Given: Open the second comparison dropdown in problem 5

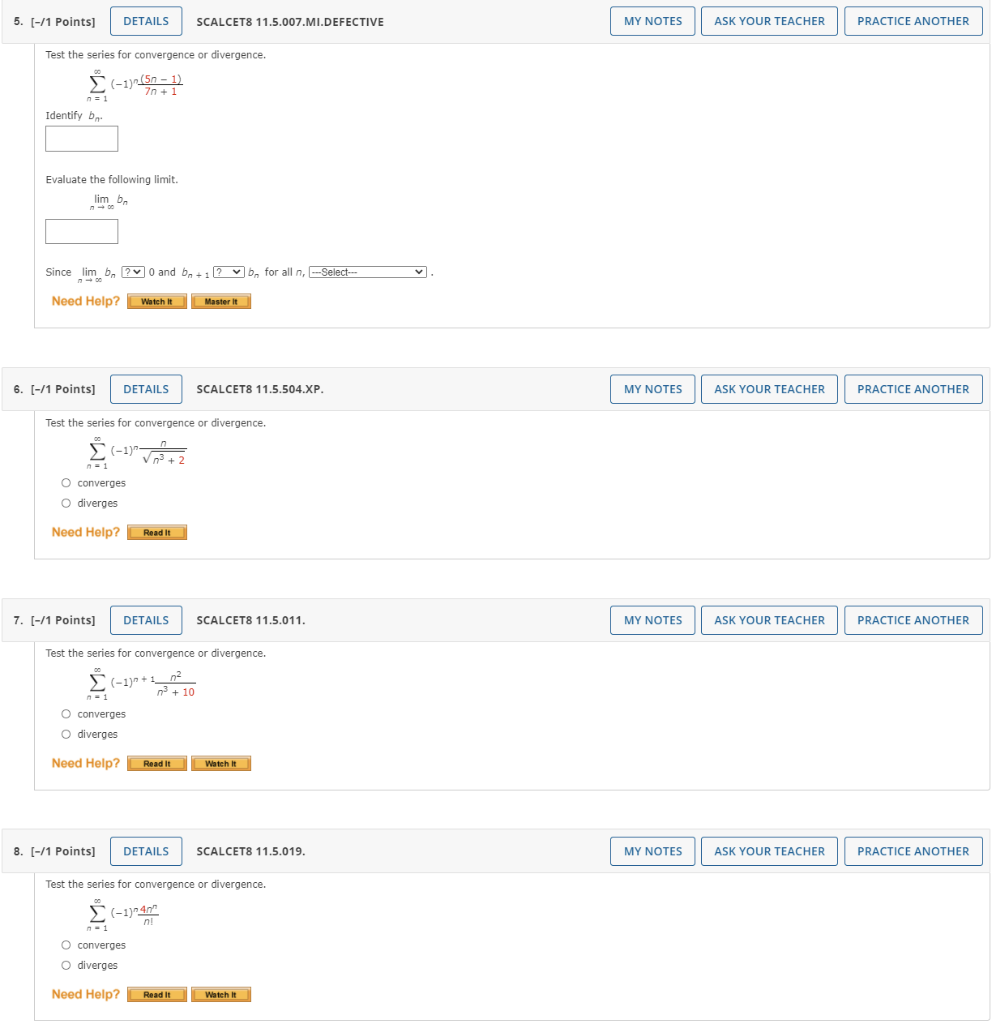Looking at the screenshot, I should (x=228, y=271).
